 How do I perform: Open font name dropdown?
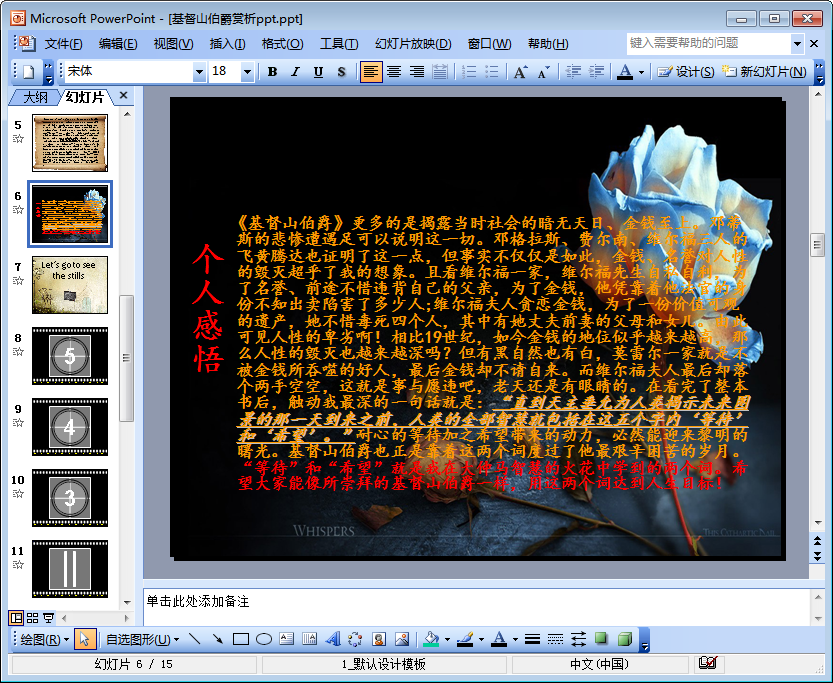(x=199, y=72)
